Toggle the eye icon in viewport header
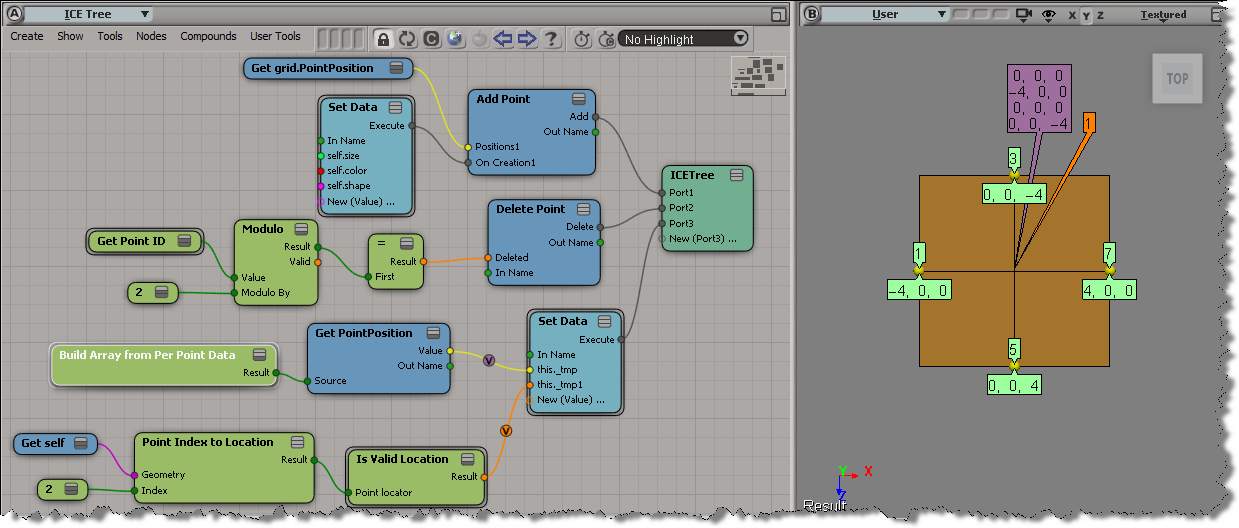 pos(1049,15)
